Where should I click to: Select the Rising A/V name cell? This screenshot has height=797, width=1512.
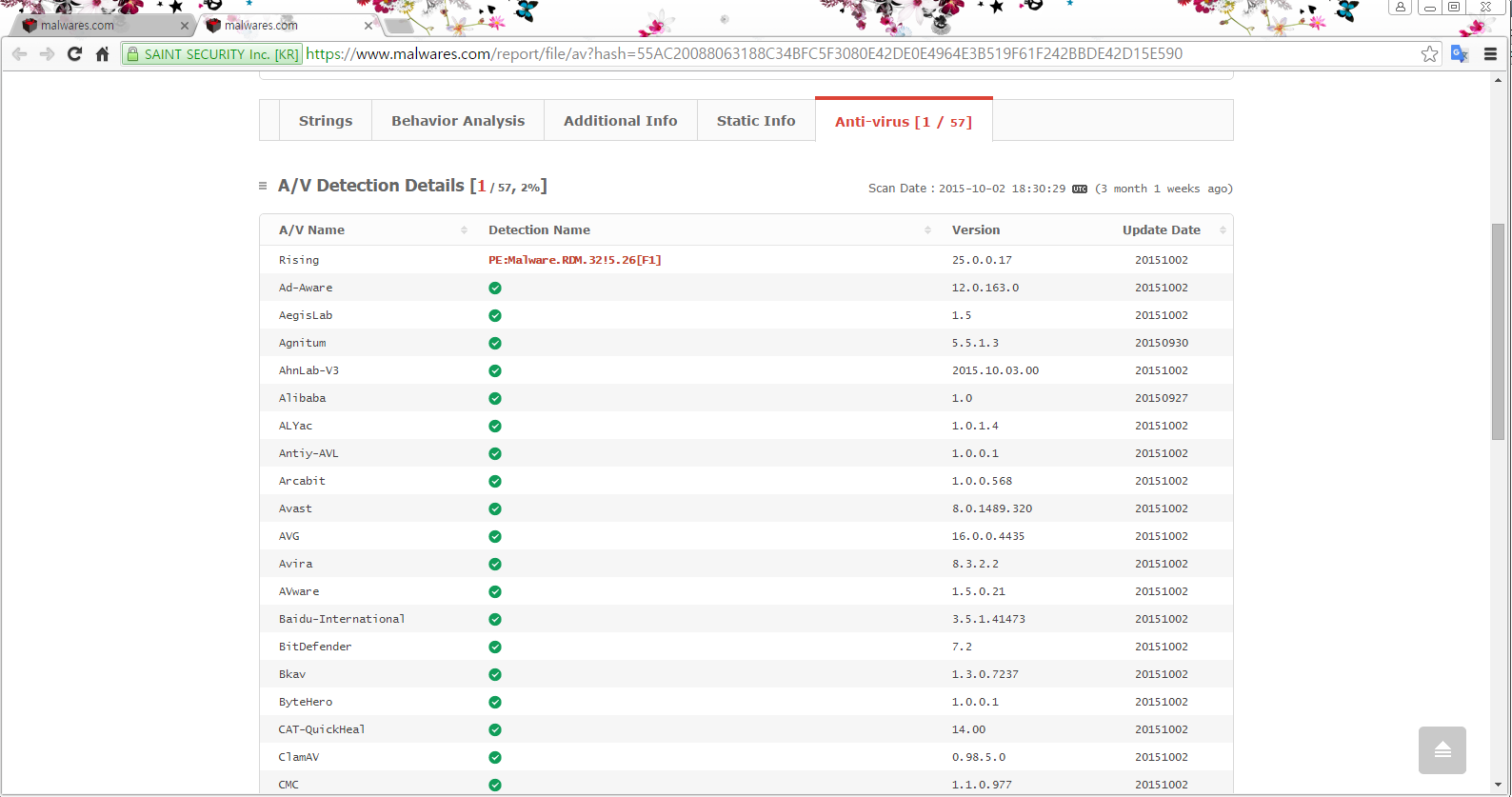coord(299,260)
